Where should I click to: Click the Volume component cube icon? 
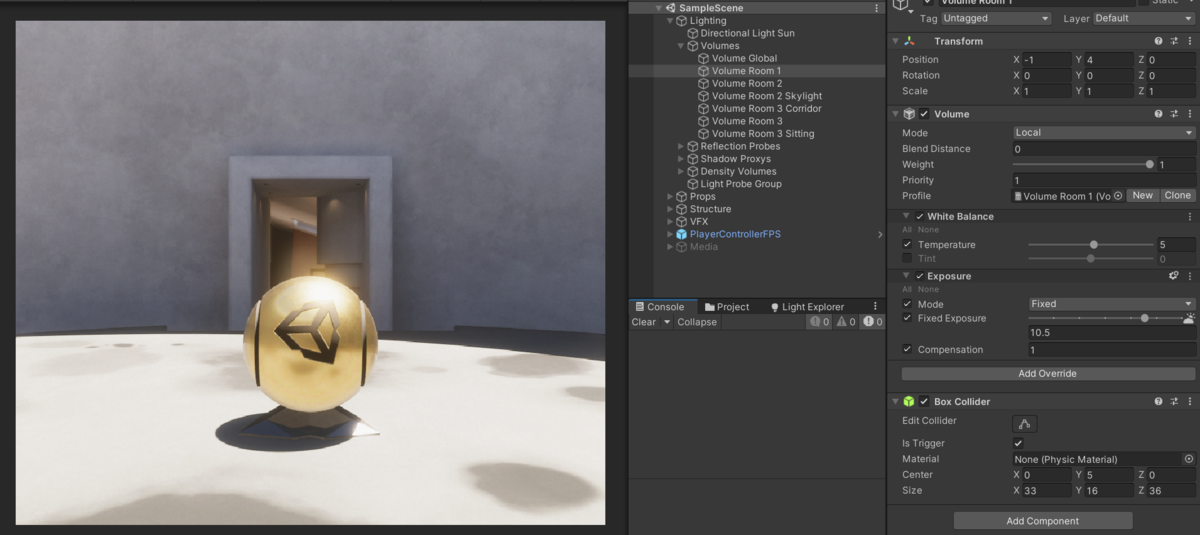click(x=908, y=114)
